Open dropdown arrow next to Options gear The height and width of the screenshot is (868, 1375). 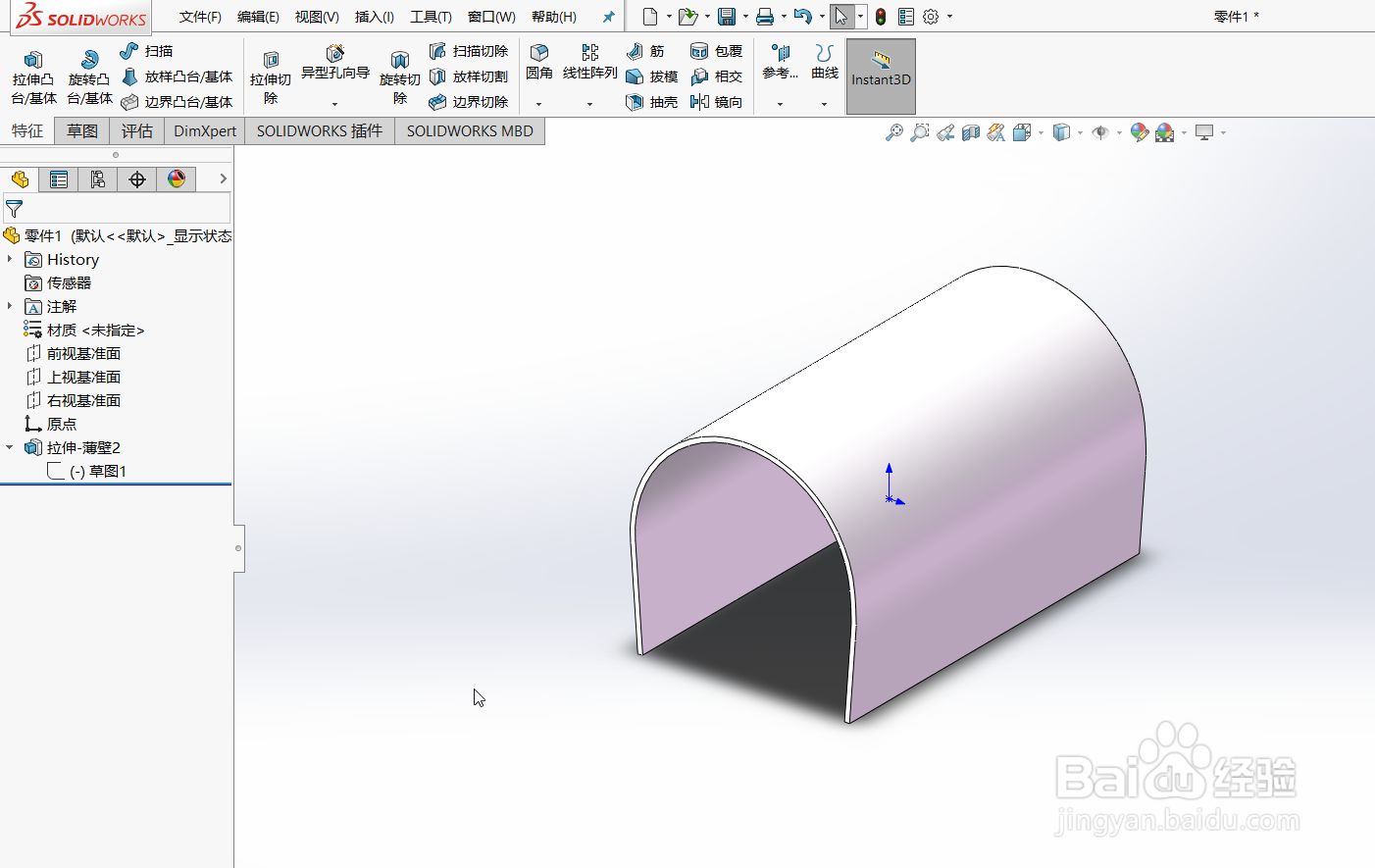(949, 17)
